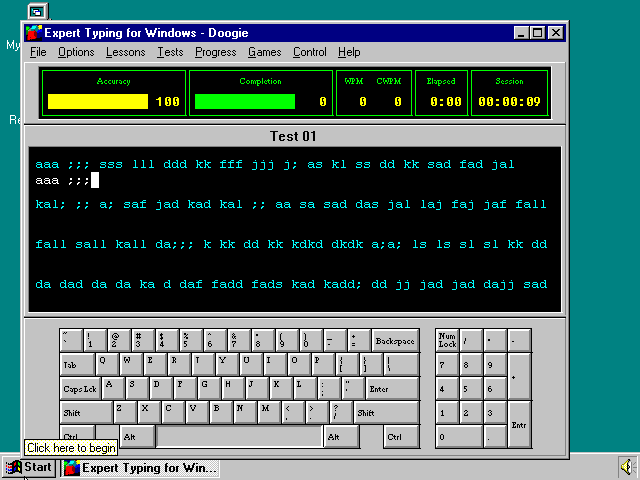
Task: Click the on-screen 1 number key
Action: point(95,340)
